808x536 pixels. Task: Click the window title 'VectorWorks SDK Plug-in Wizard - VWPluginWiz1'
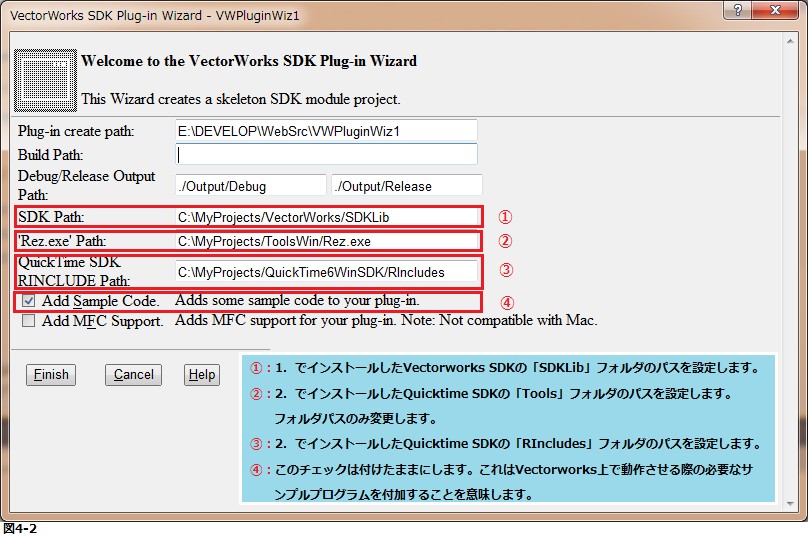pos(155,15)
